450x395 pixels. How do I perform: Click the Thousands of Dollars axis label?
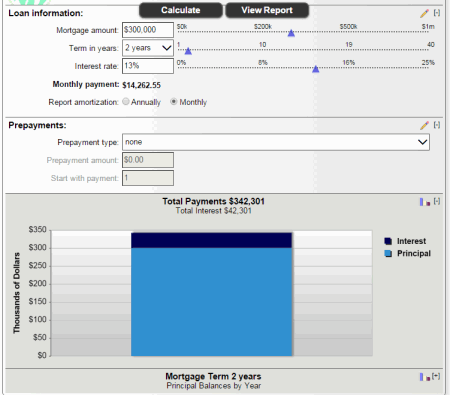tap(17, 293)
